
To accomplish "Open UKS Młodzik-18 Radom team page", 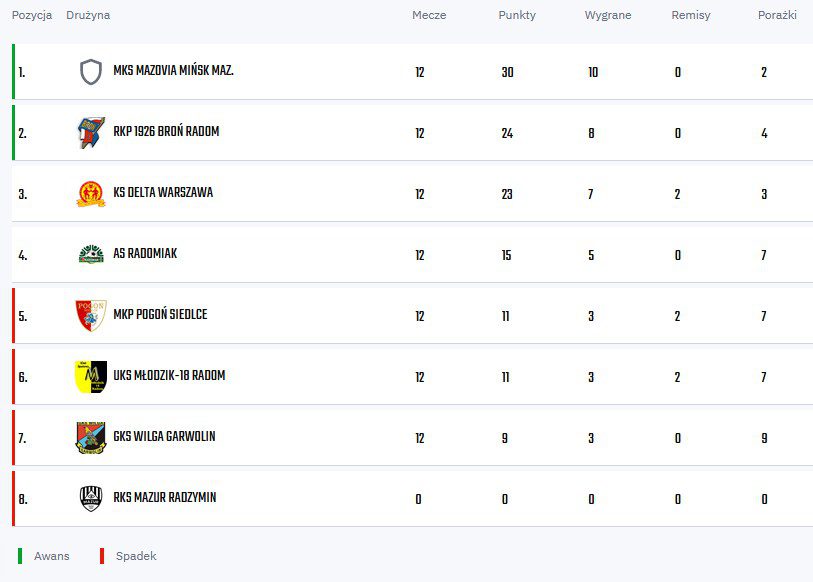I will point(169,376).
